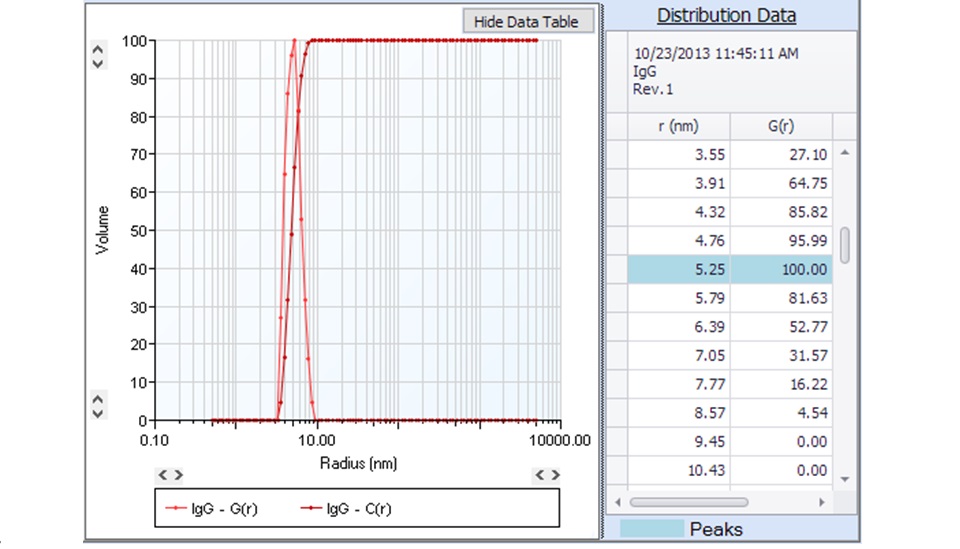The image size is (960, 549).
Task: Click the right chevron under the 0.10 radius label
Action: pyautogui.click(x=178, y=475)
